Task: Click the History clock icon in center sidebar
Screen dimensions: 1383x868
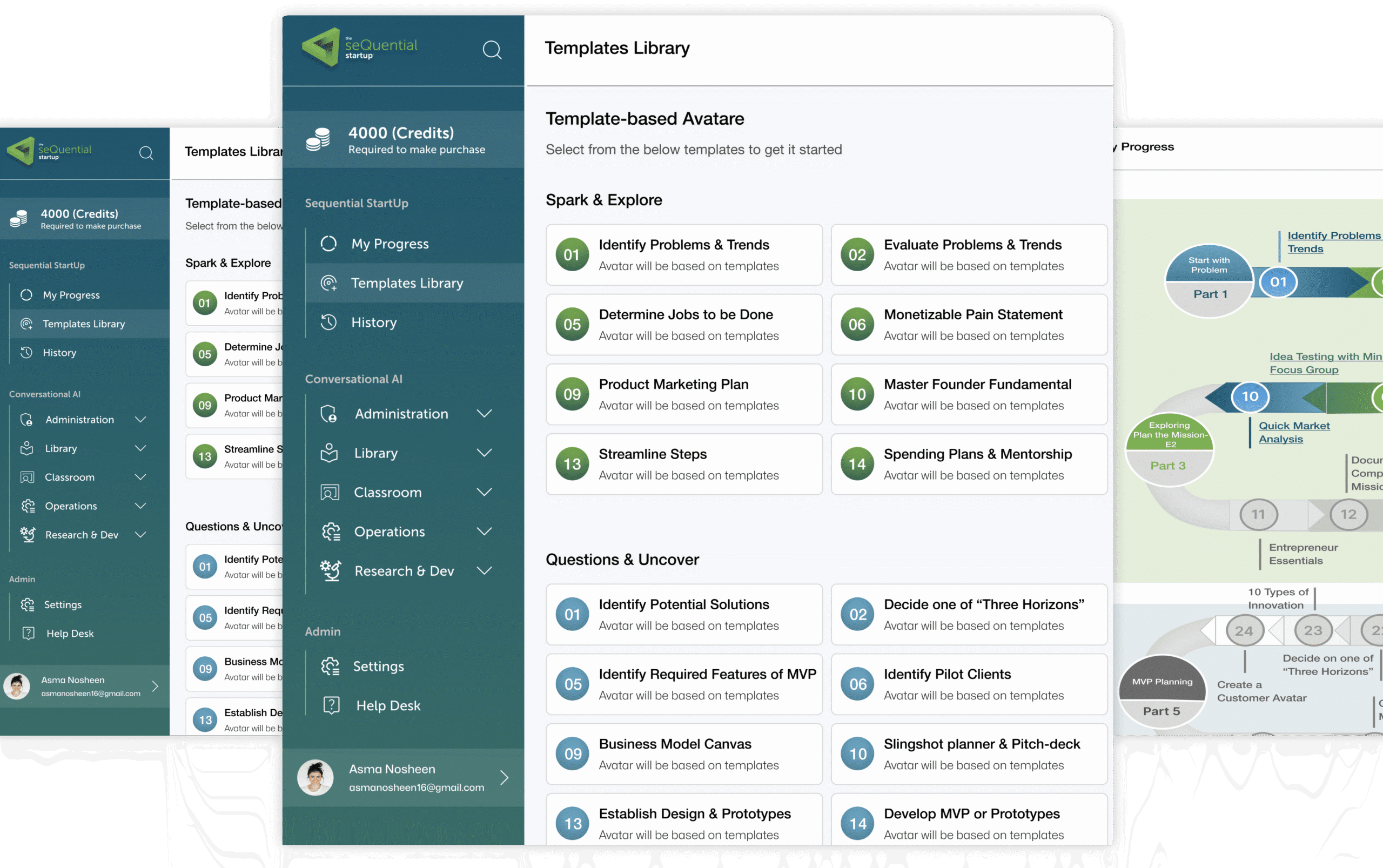Action: pyautogui.click(x=328, y=322)
